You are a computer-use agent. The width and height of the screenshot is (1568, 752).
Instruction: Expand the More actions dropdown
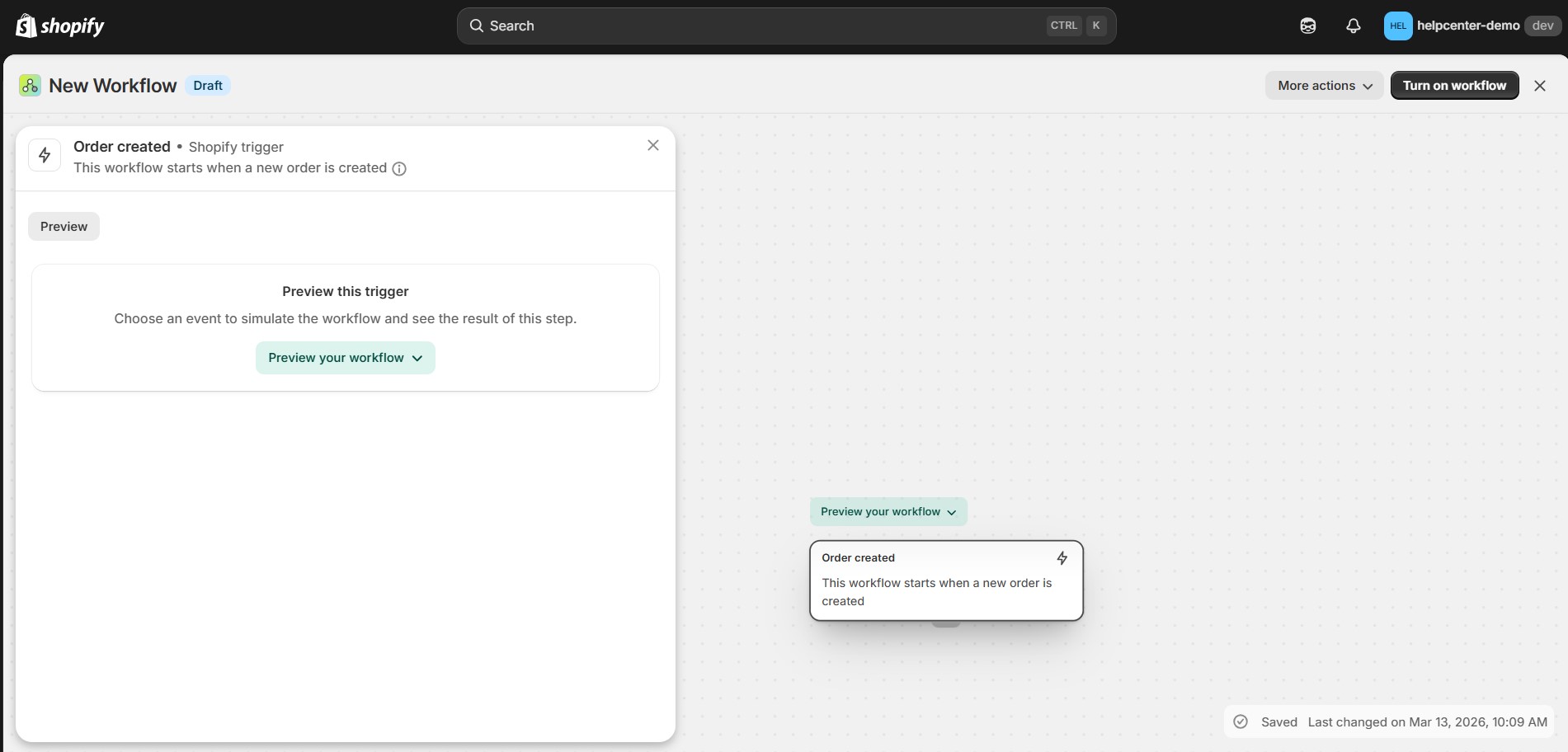[x=1324, y=86]
